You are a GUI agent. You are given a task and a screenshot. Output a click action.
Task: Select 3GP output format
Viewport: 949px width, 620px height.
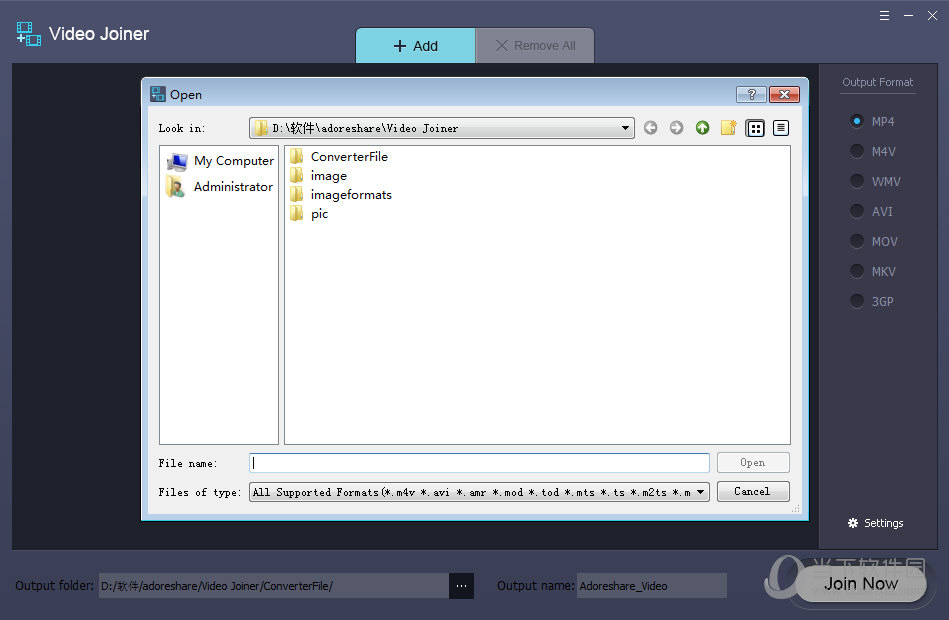[872, 301]
